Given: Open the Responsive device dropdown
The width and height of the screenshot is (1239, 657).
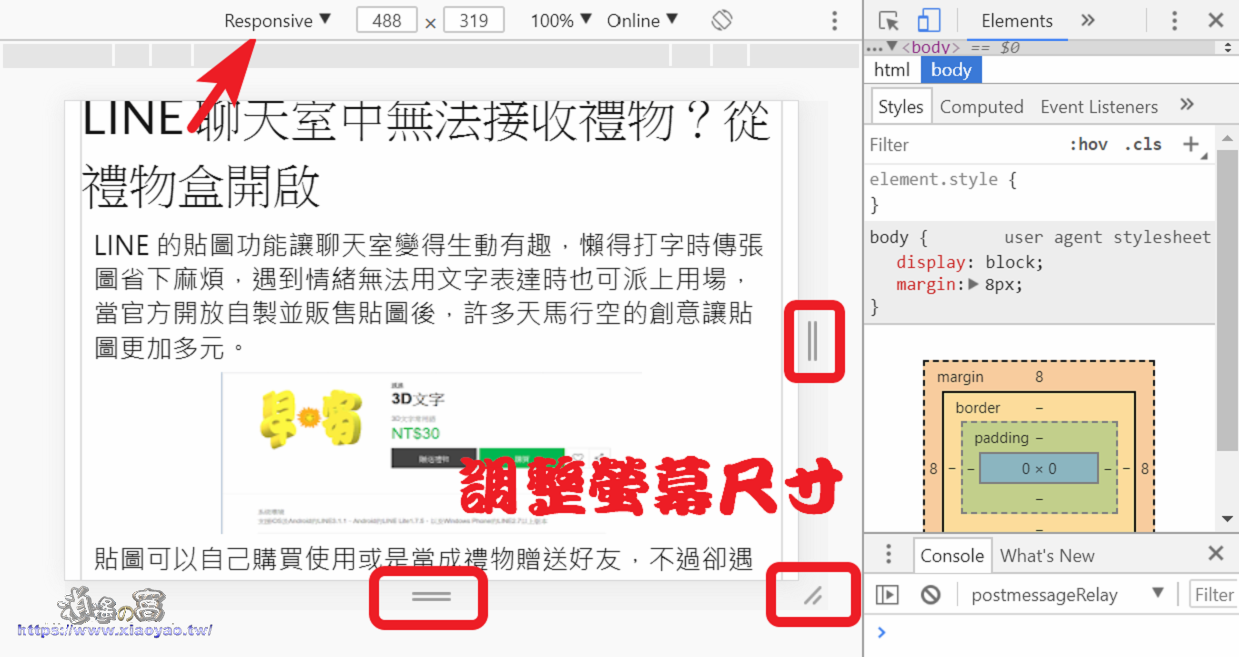Looking at the screenshot, I should (x=277, y=20).
